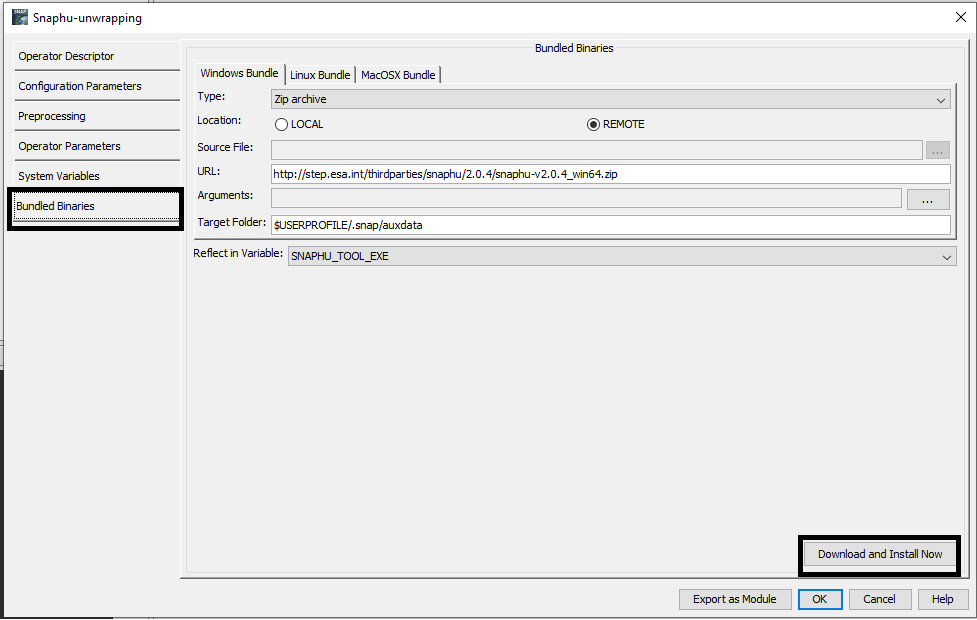Click Download and Install Now
This screenshot has height=620, width=977.
click(880, 554)
